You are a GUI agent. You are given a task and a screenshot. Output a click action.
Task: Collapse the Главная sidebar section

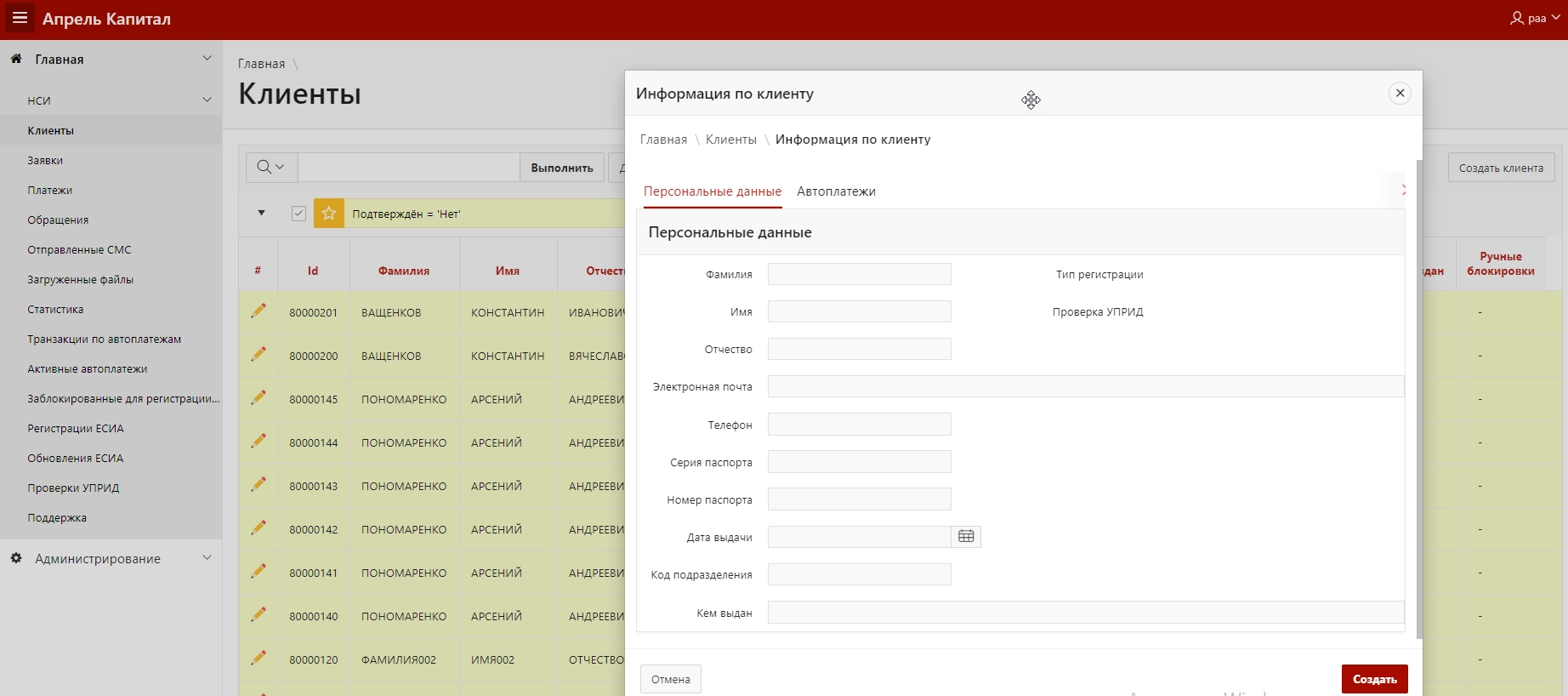click(207, 59)
